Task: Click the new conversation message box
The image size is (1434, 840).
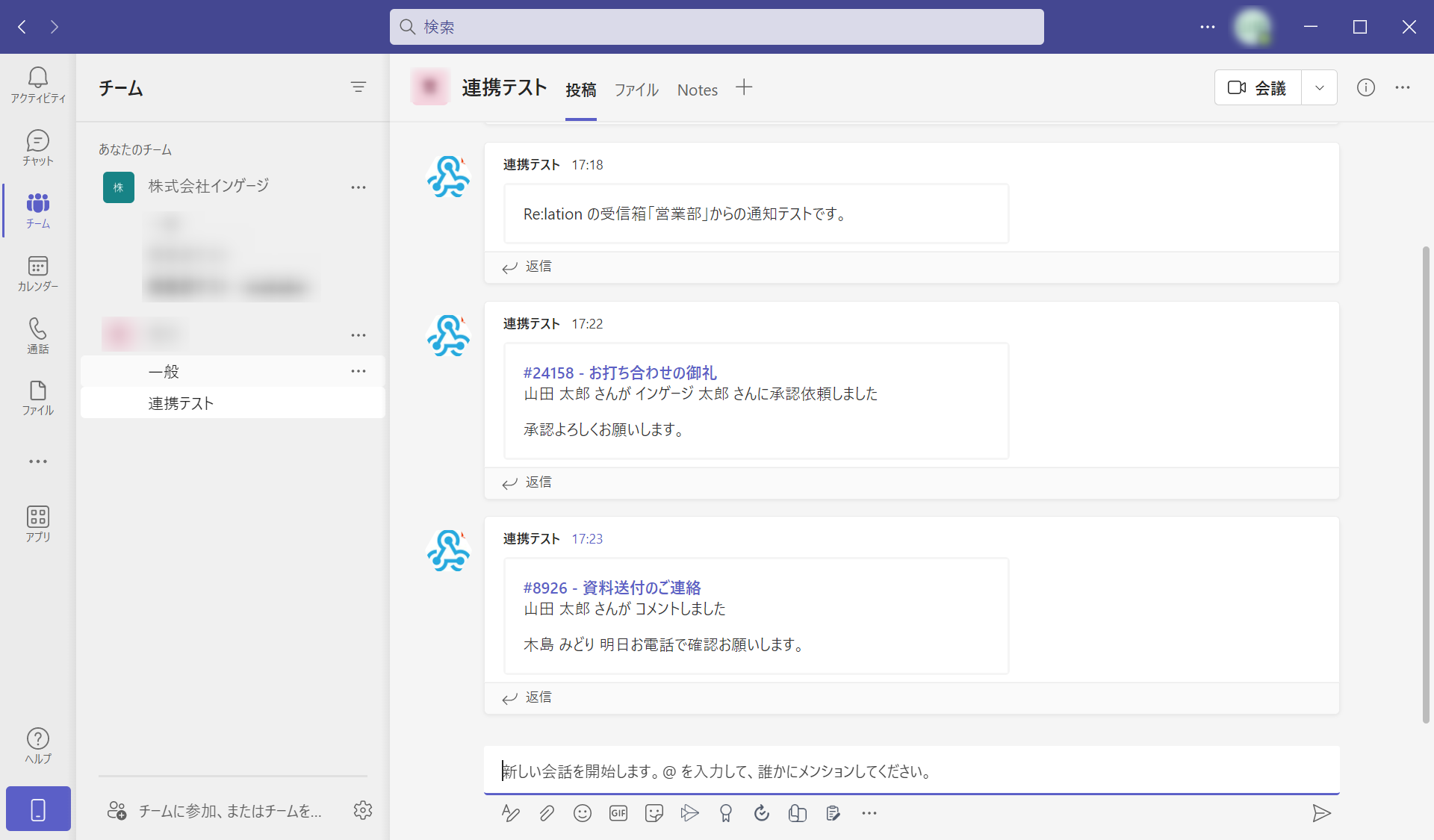Action: (x=912, y=771)
